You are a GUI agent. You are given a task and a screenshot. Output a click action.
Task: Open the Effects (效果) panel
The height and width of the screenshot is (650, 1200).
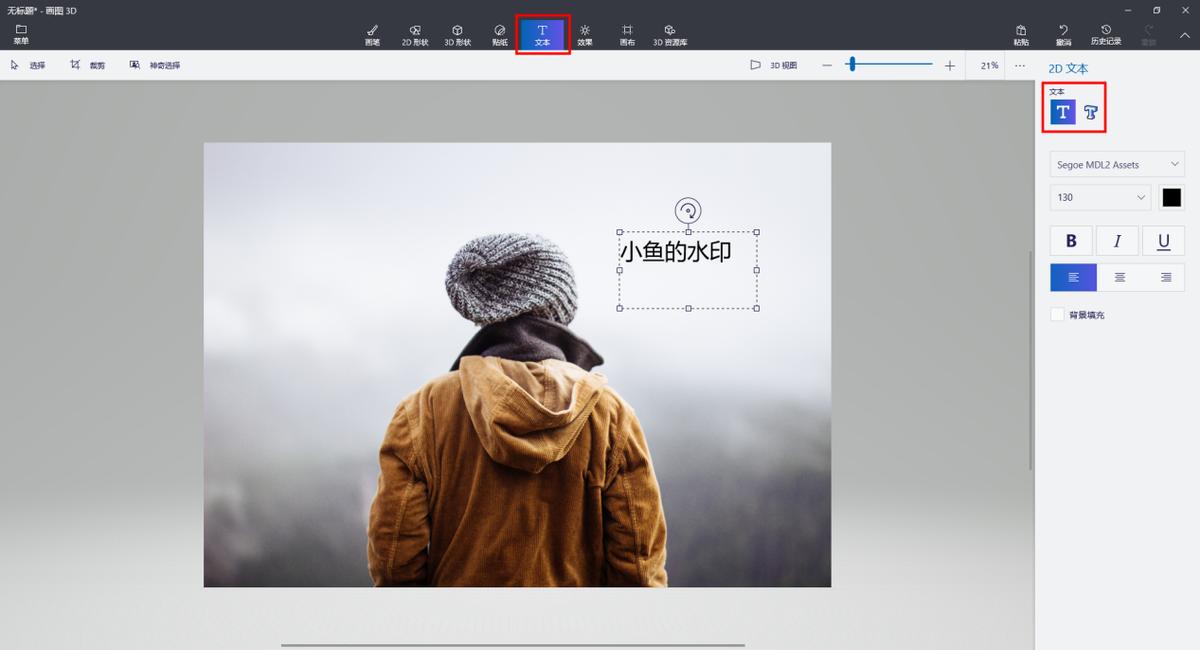coord(585,35)
